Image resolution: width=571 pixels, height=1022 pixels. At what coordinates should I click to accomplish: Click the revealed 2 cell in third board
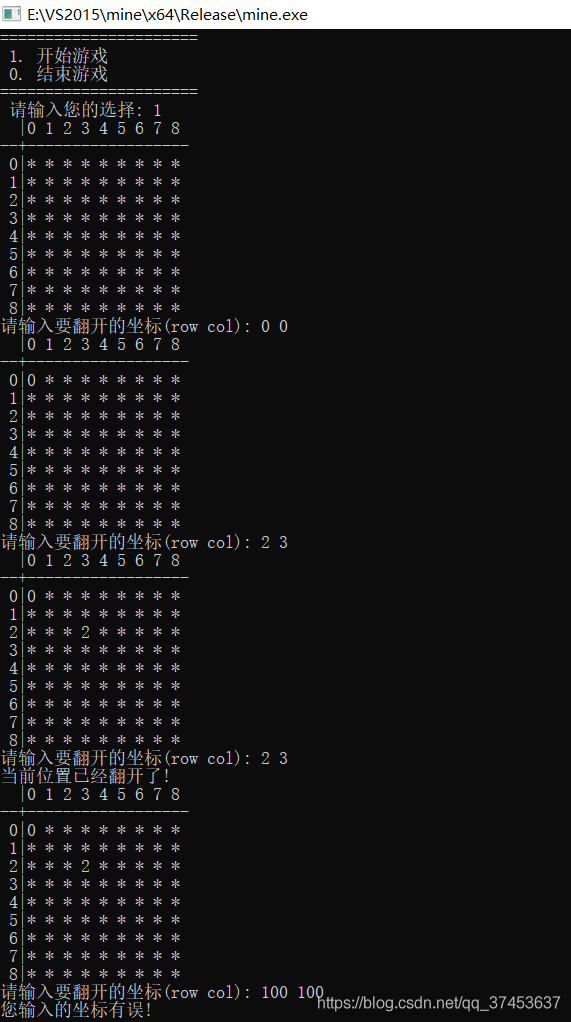[x=85, y=632]
